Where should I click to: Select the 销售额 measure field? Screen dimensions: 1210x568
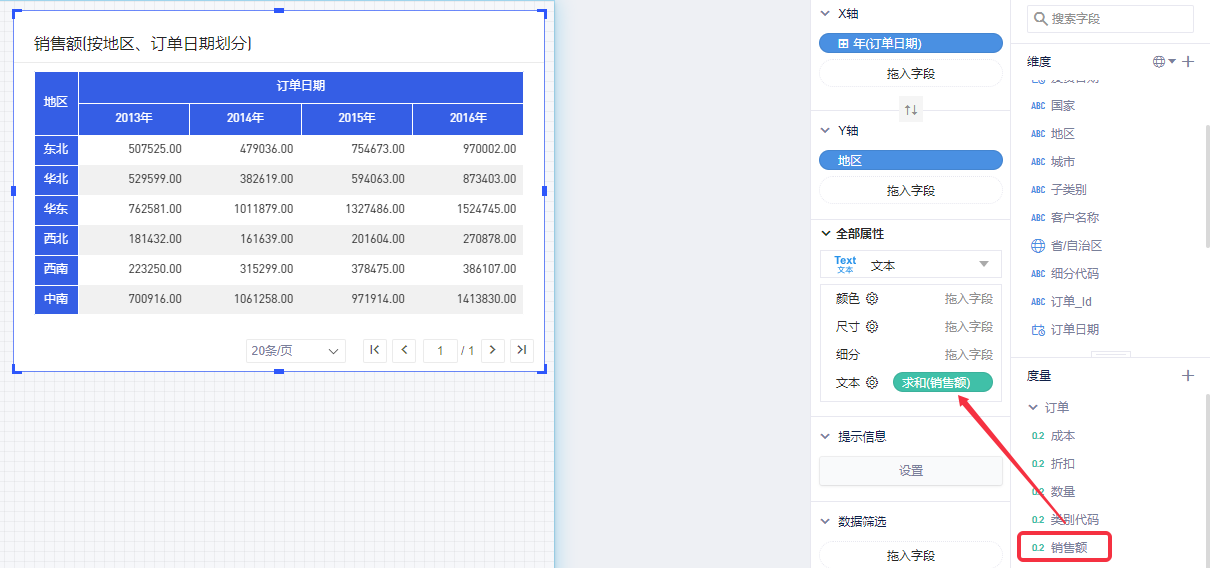pyautogui.click(x=1070, y=548)
